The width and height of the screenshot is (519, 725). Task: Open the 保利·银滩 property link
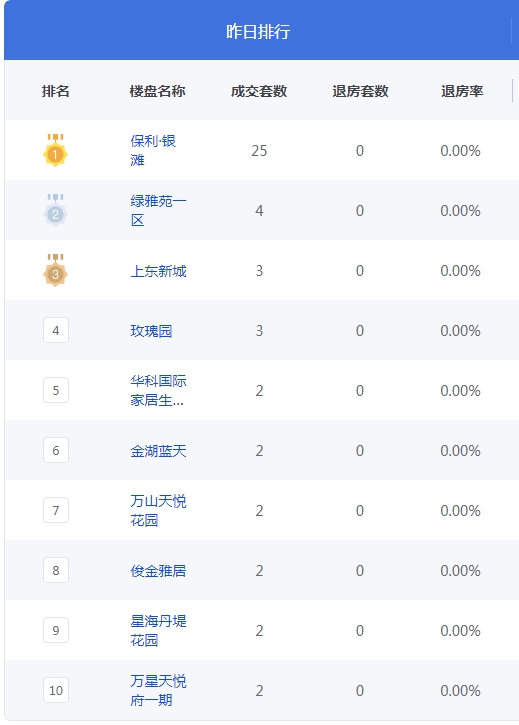(153, 150)
